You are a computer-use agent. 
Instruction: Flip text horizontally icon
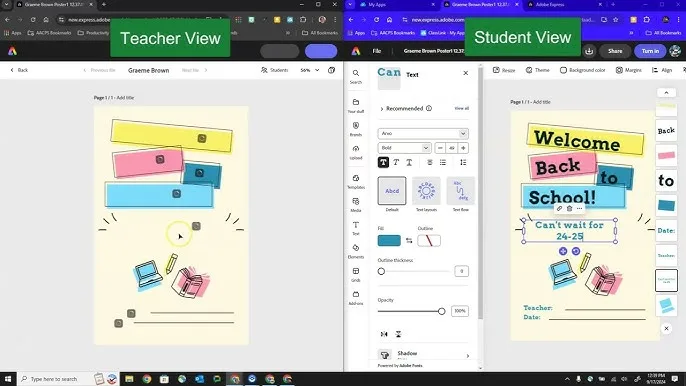[384, 334]
